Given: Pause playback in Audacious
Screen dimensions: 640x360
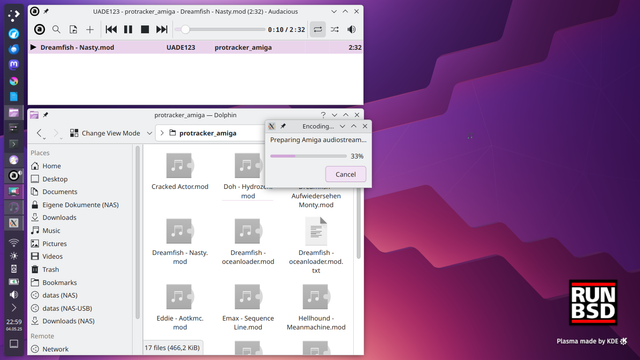Looking at the screenshot, I should [x=128, y=29].
